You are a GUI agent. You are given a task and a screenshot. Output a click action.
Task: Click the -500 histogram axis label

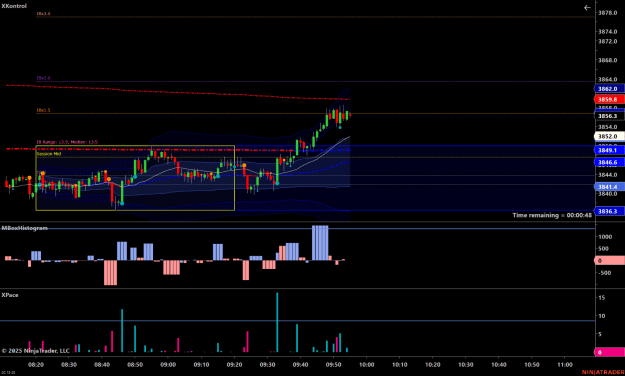(605, 273)
